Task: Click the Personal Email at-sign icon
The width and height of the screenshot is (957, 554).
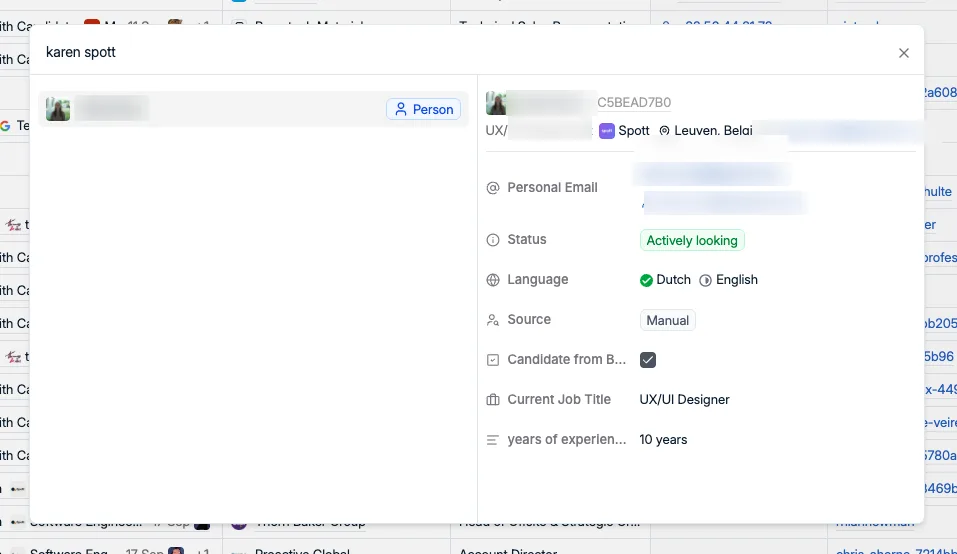Action: [x=493, y=188]
